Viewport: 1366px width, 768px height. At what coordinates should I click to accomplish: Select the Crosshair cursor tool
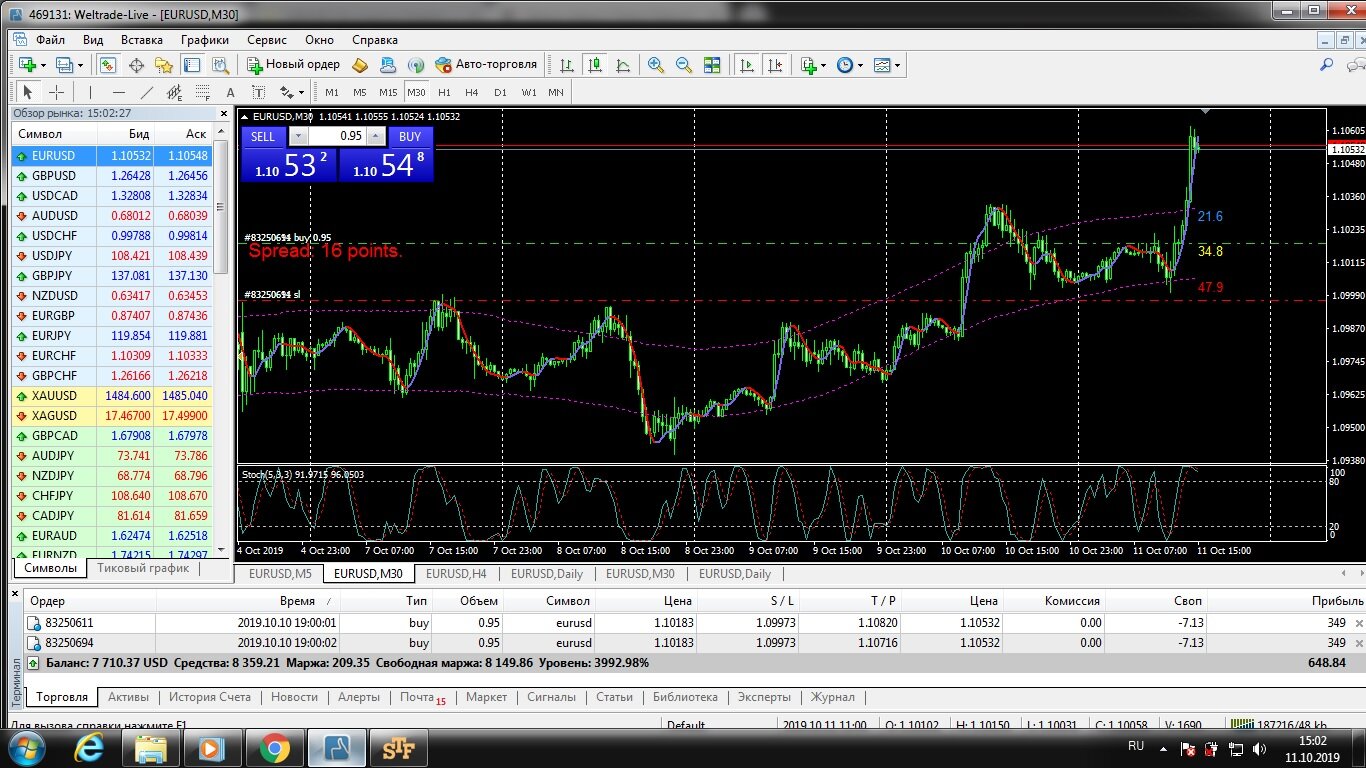coord(57,92)
